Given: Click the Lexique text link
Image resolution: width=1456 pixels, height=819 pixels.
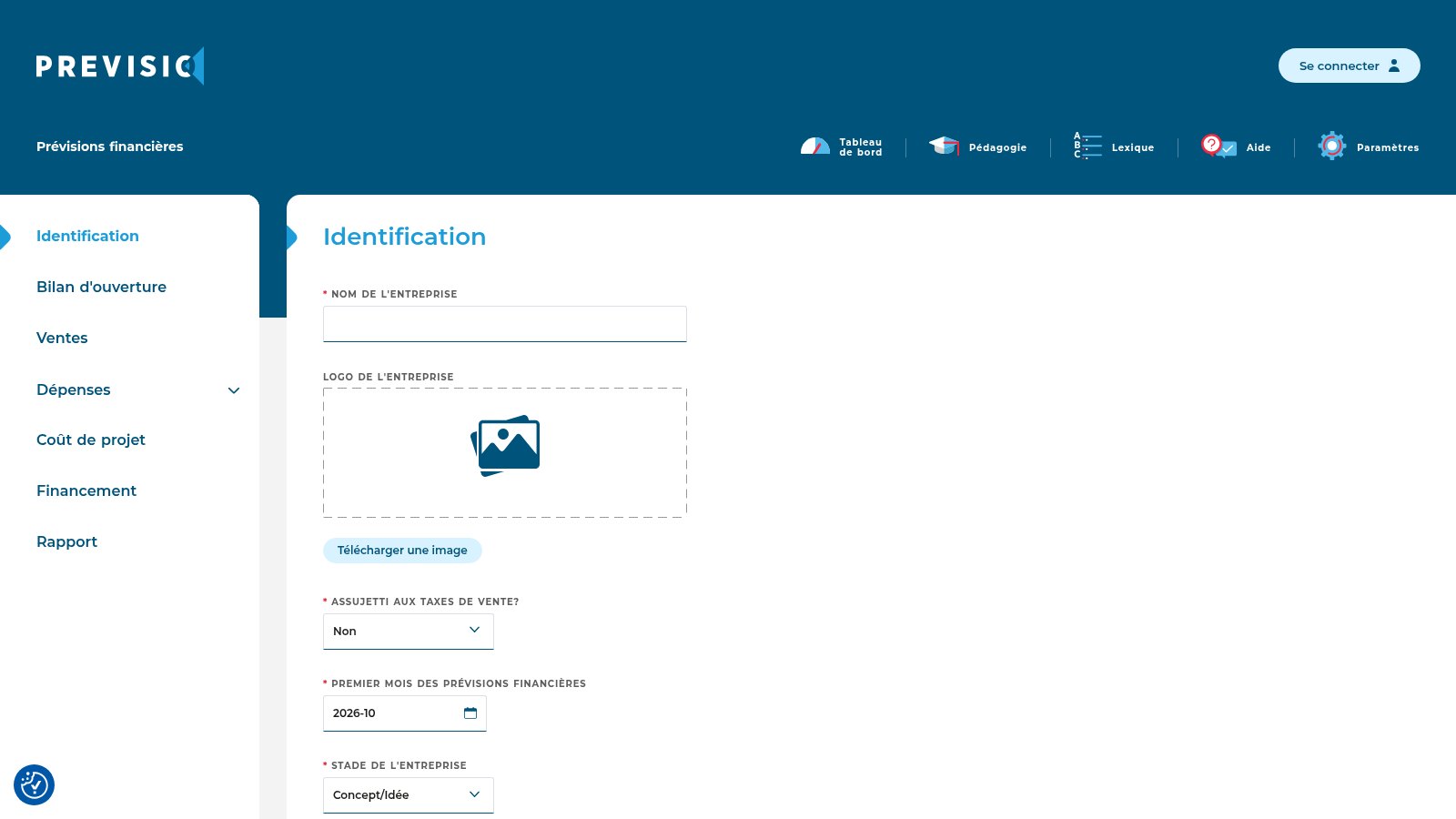Looking at the screenshot, I should click(1133, 147).
